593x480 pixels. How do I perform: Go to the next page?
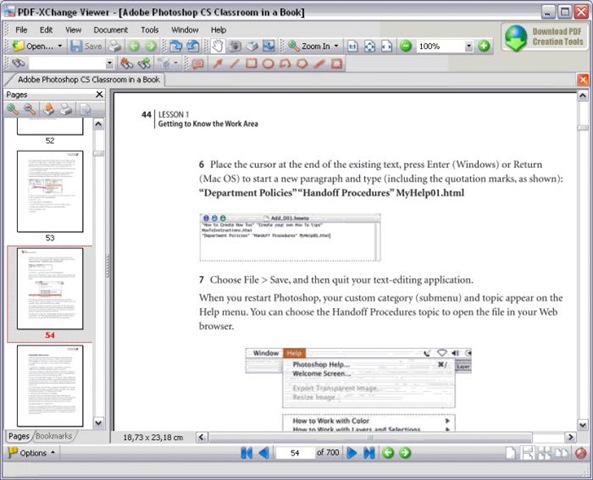pos(352,453)
